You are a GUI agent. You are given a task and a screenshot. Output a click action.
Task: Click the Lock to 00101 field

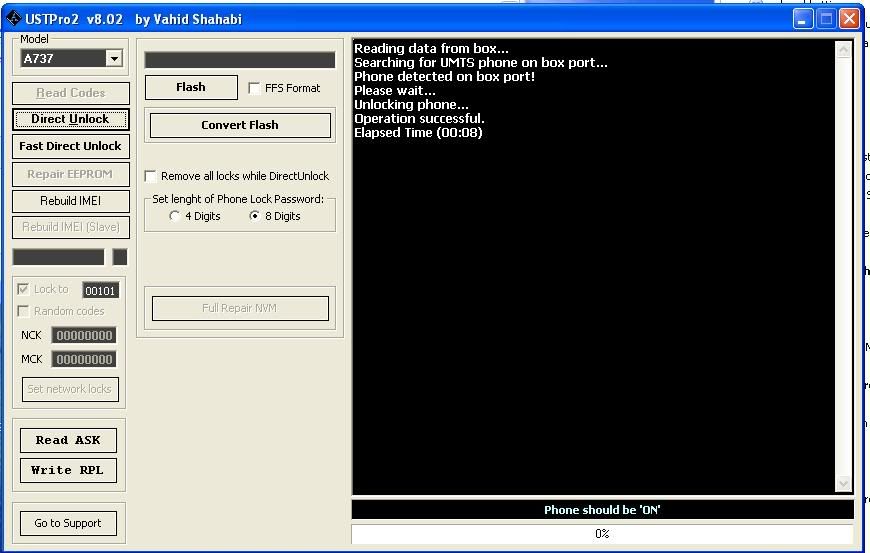point(100,290)
